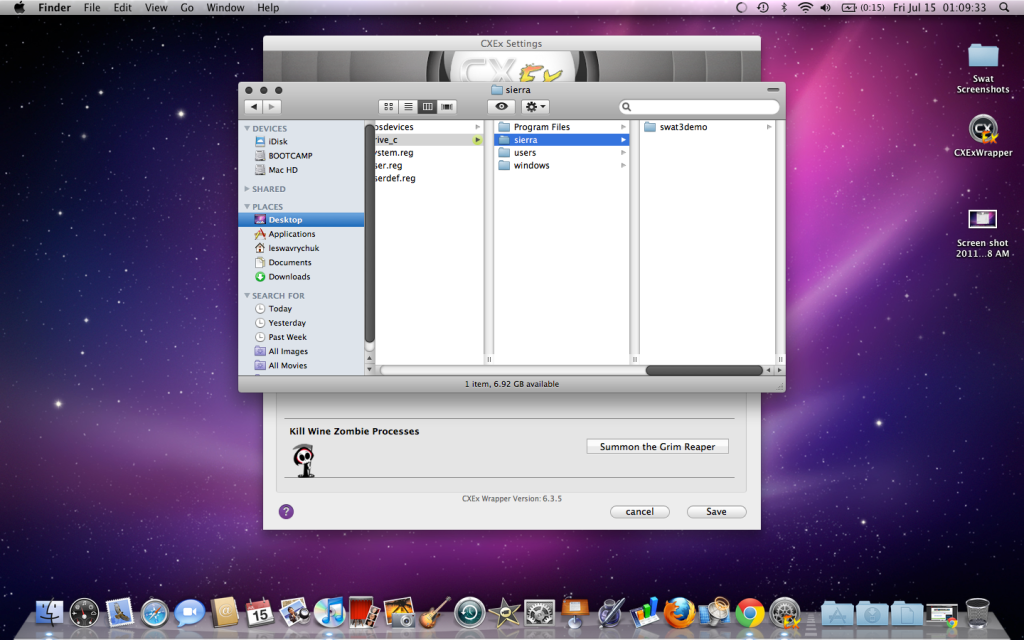The image size is (1024, 640).
Task: Collapse the DEVICES sidebar section
Action: coord(247,129)
